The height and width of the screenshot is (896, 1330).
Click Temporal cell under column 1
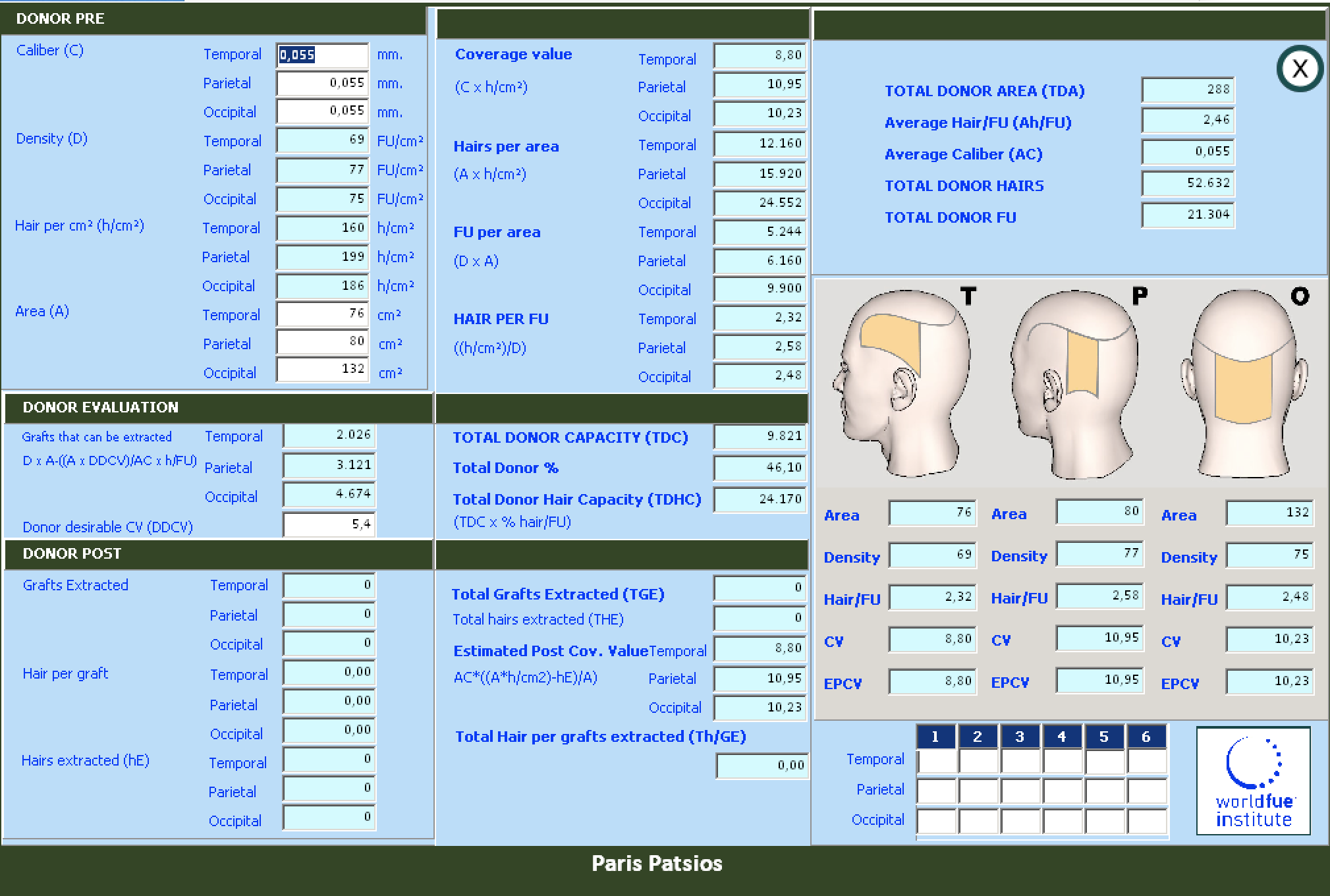[x=936, y=761]
